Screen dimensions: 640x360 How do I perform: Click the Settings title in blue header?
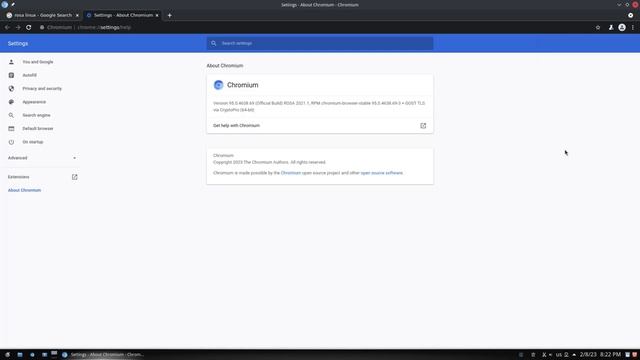coord(18,43)
